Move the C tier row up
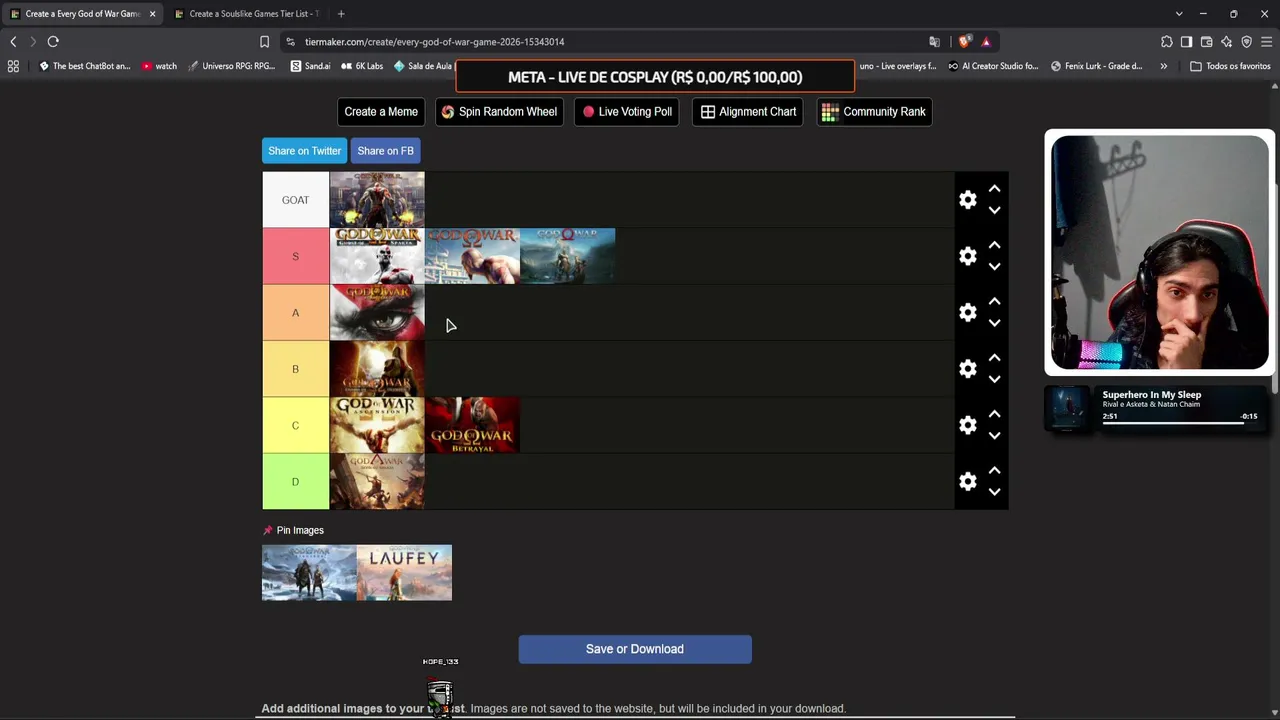The image size is (1280, 720). coord(994,414)
